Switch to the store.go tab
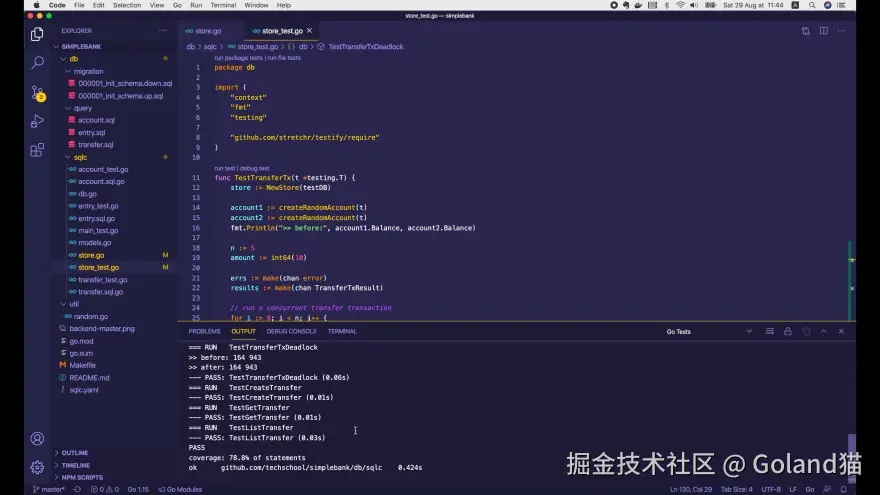This screenshot has height=495, width=880. click(x=208, y=31)
